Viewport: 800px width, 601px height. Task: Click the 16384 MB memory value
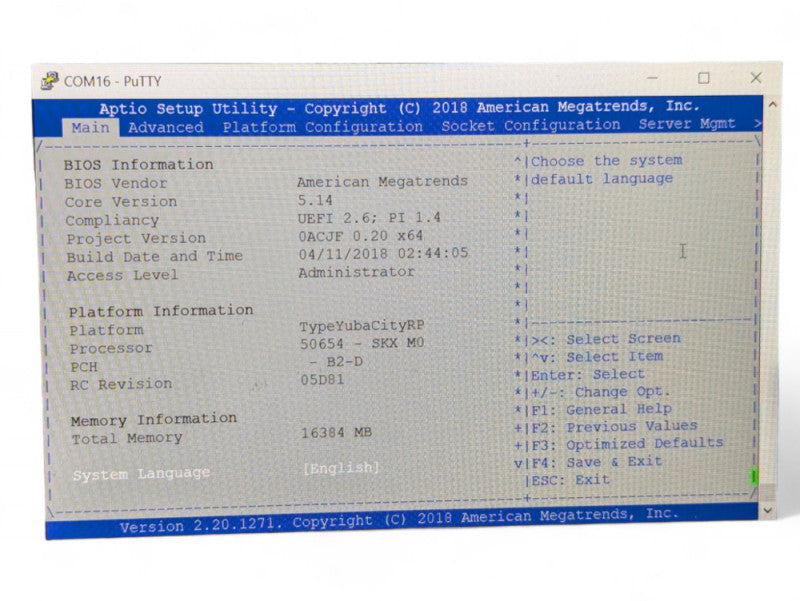(x=337, y=433)
